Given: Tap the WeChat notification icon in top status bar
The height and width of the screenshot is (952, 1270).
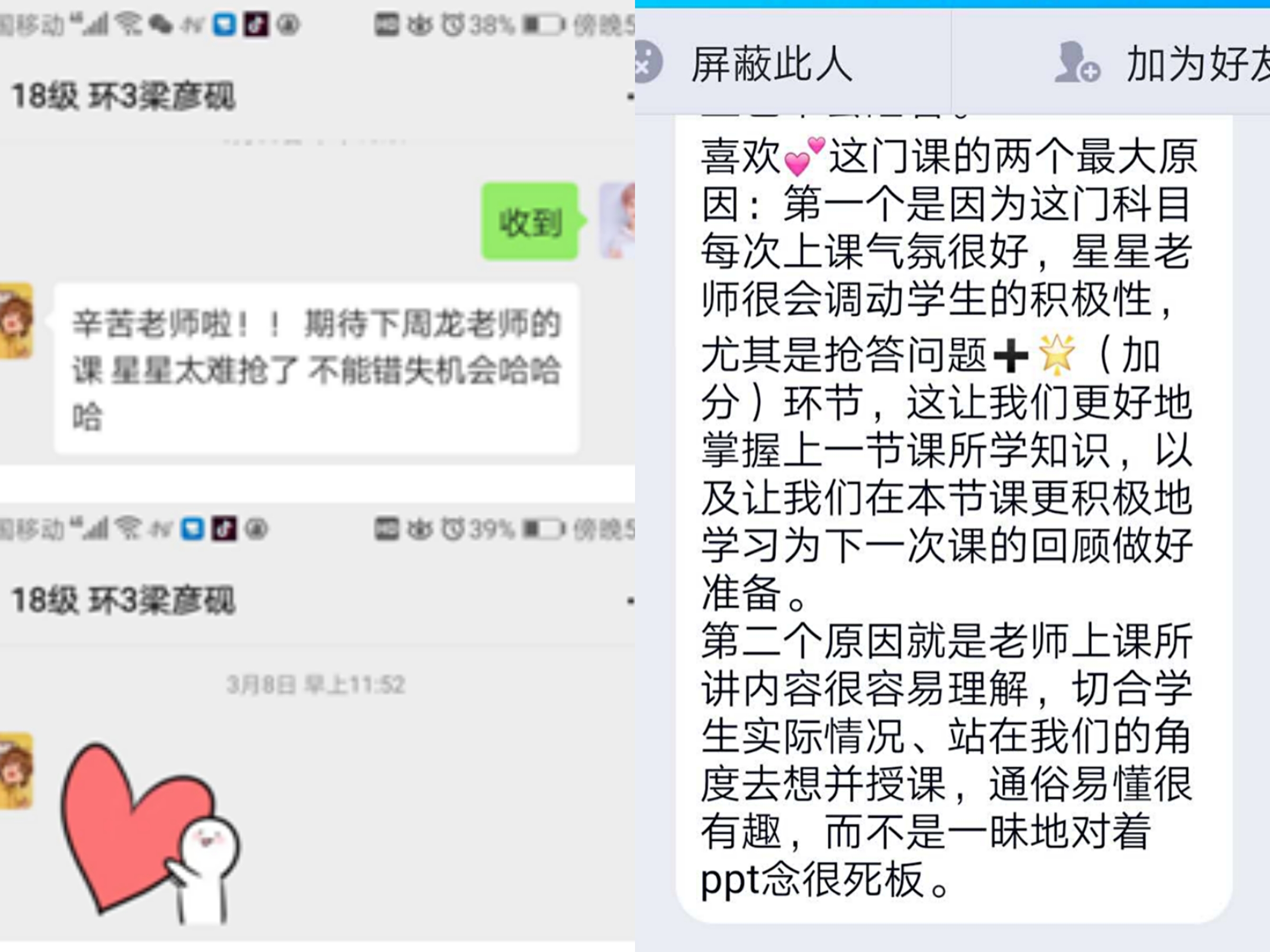Looking at the screenshot, I should coord(160,25).
